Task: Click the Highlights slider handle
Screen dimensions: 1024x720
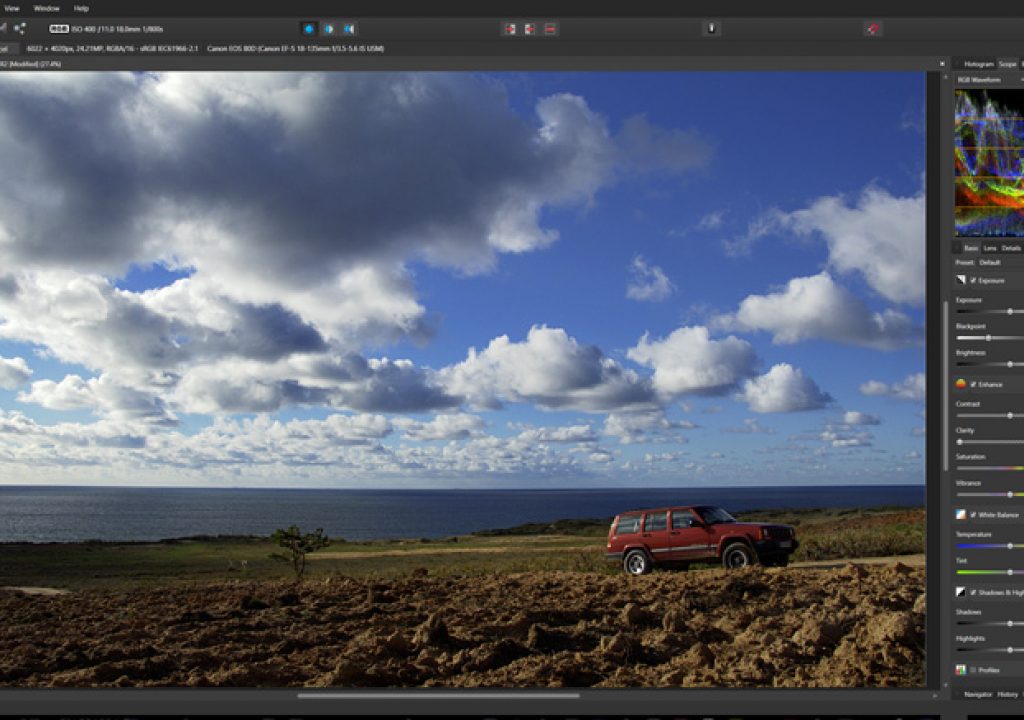Action: click(x=1010, y=650)
